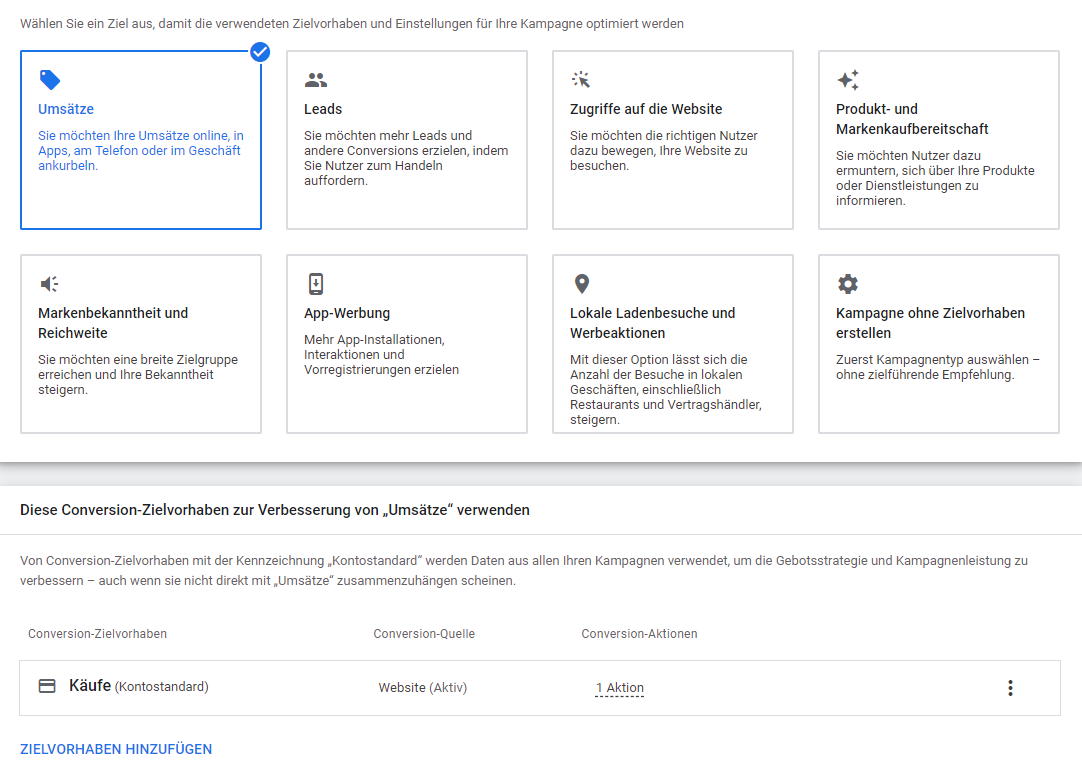Enable the Zugriffe auf die Website goal
1082x781 pixels.
(x=672, y=140)
